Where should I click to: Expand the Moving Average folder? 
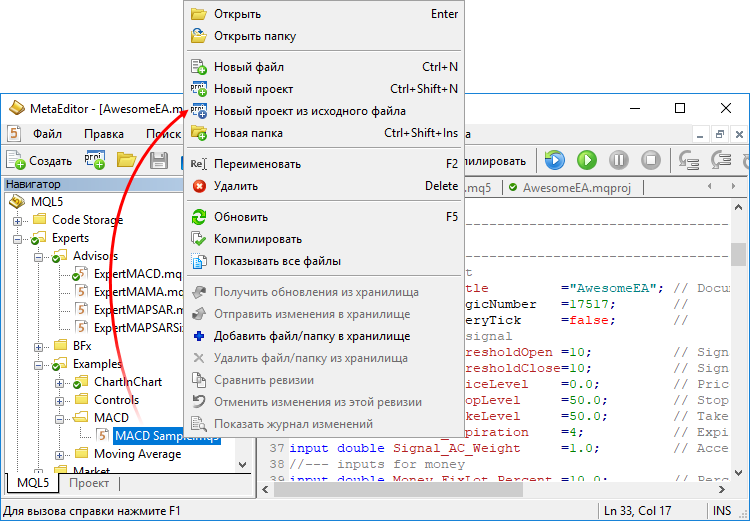(x=59, y=455)
